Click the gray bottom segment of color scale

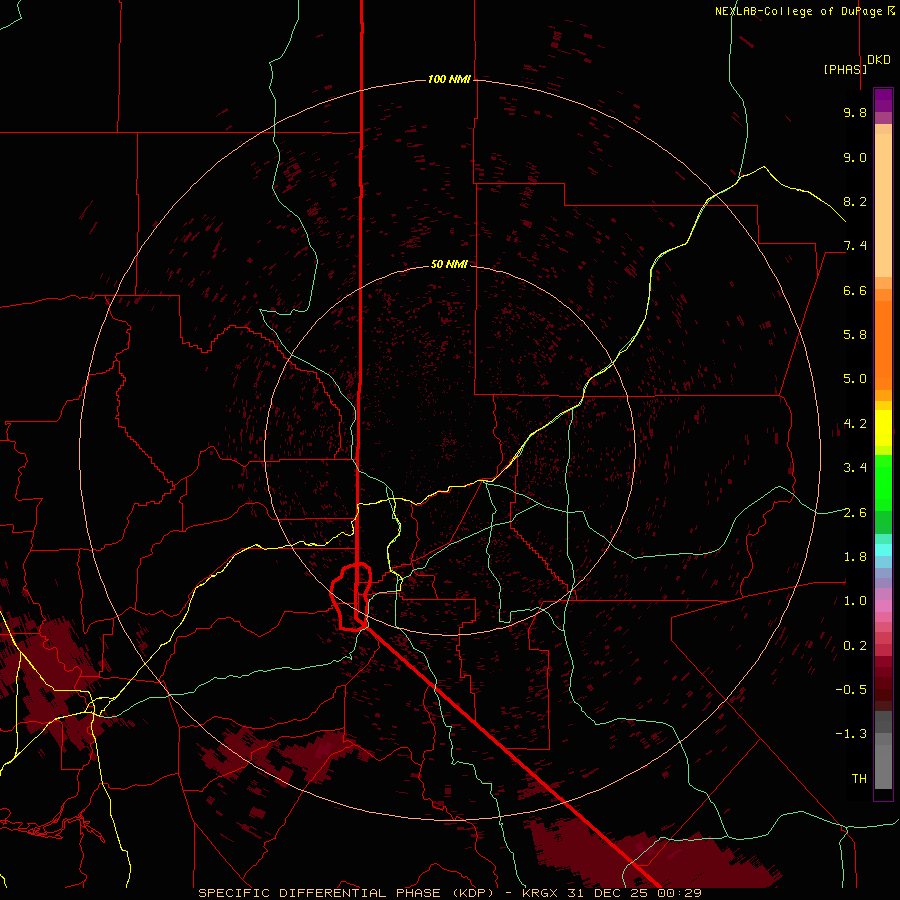pyautogui.click(x=883, y=766)
